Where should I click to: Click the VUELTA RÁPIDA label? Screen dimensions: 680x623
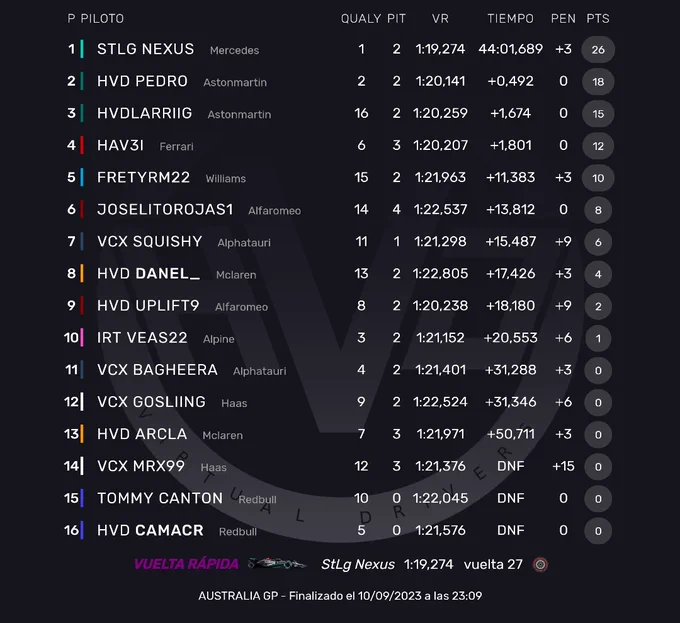(x=186, y=564)
